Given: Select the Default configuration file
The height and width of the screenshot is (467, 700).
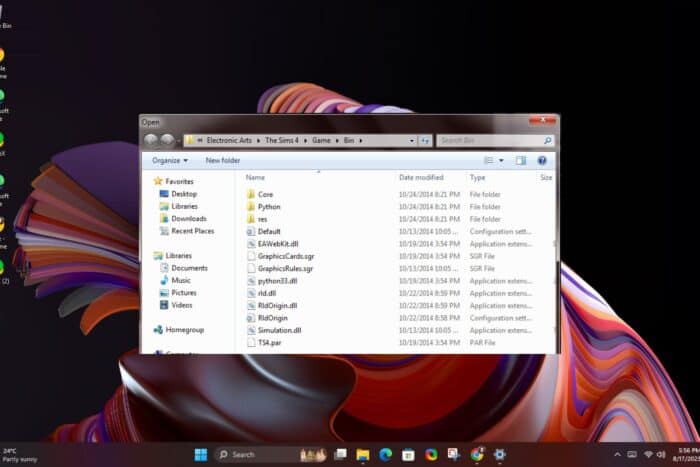Looking at the screenshot, I should pyautogui.click(x=269, y=231).
